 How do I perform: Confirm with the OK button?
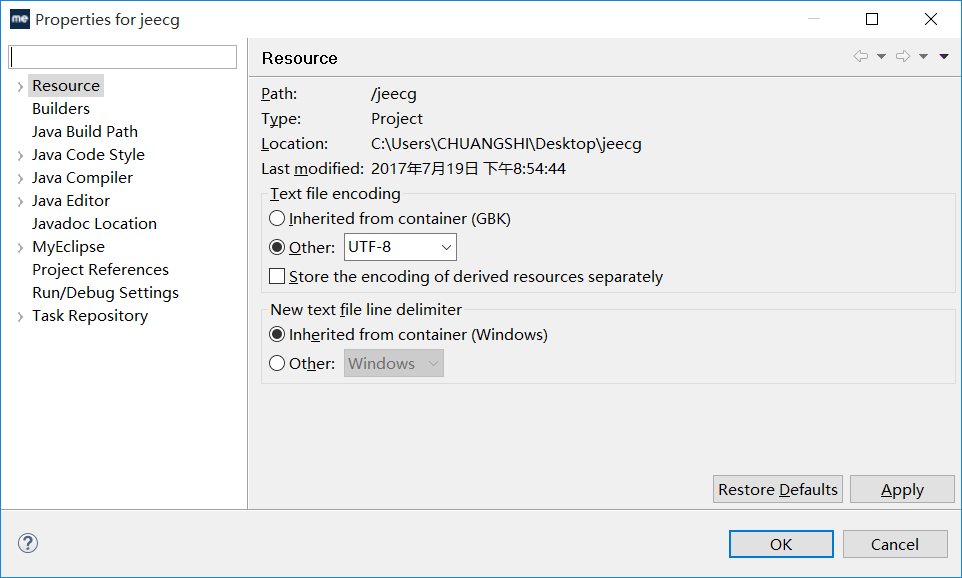click(x=781, y=544)
